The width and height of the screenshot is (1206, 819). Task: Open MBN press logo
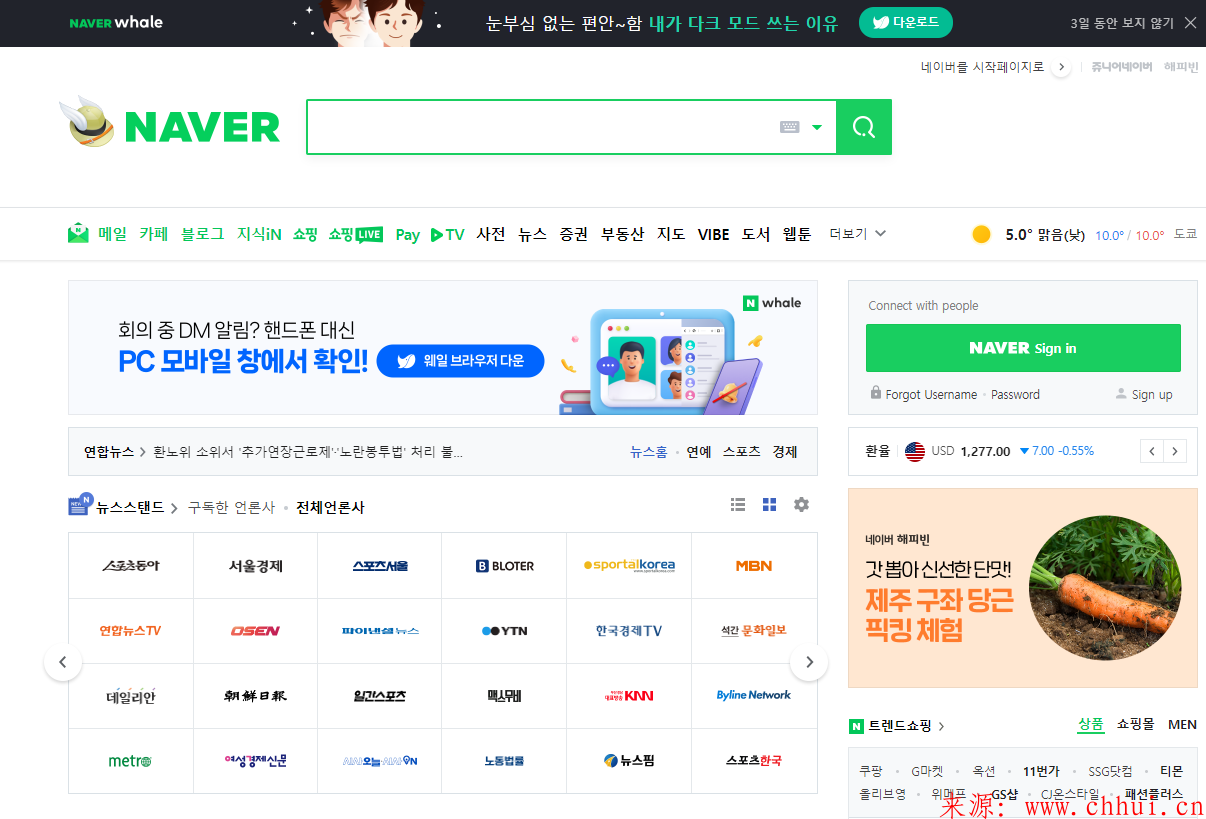[x=754, y=566]
